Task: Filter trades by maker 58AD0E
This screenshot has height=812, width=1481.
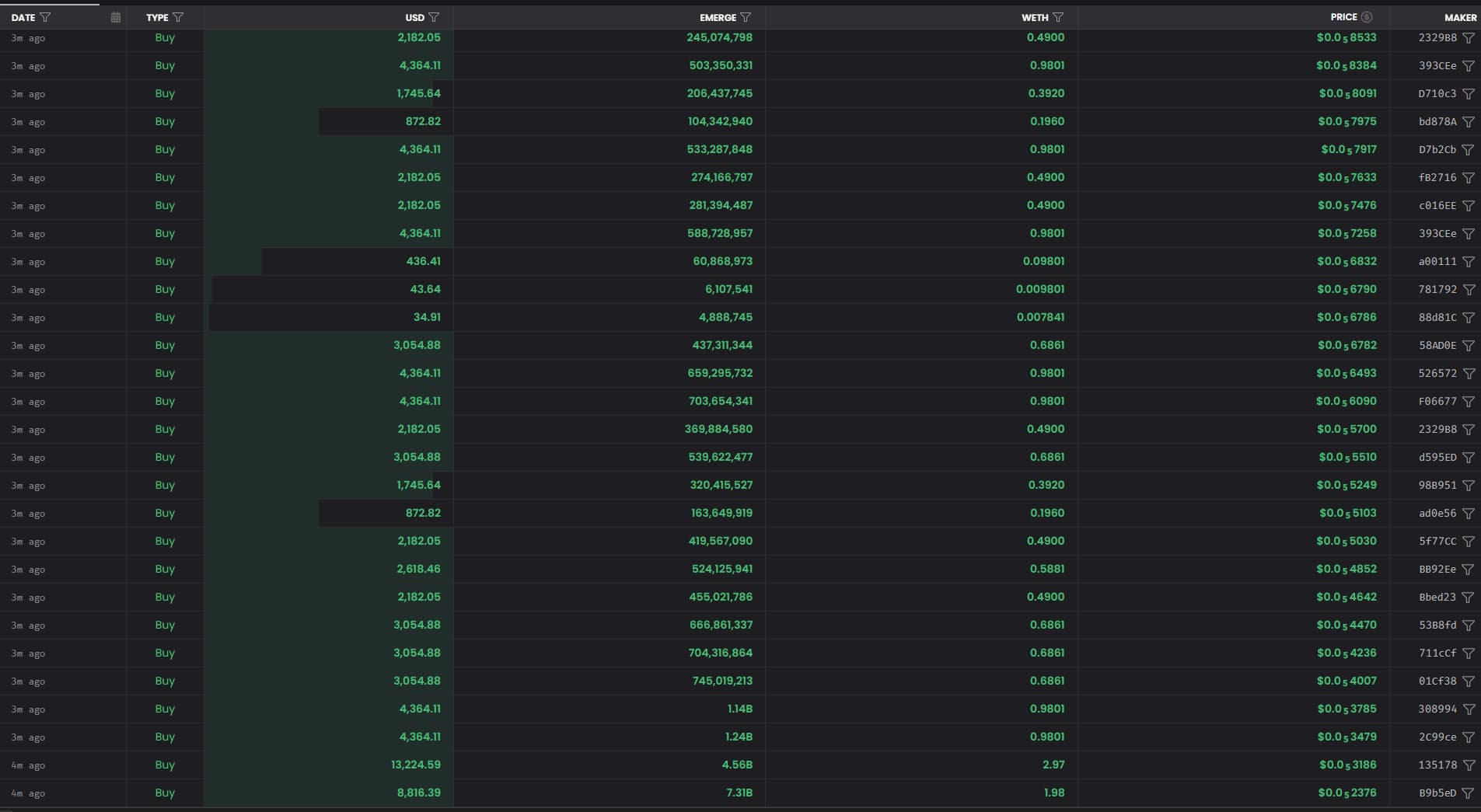Action: point(1469,346)
